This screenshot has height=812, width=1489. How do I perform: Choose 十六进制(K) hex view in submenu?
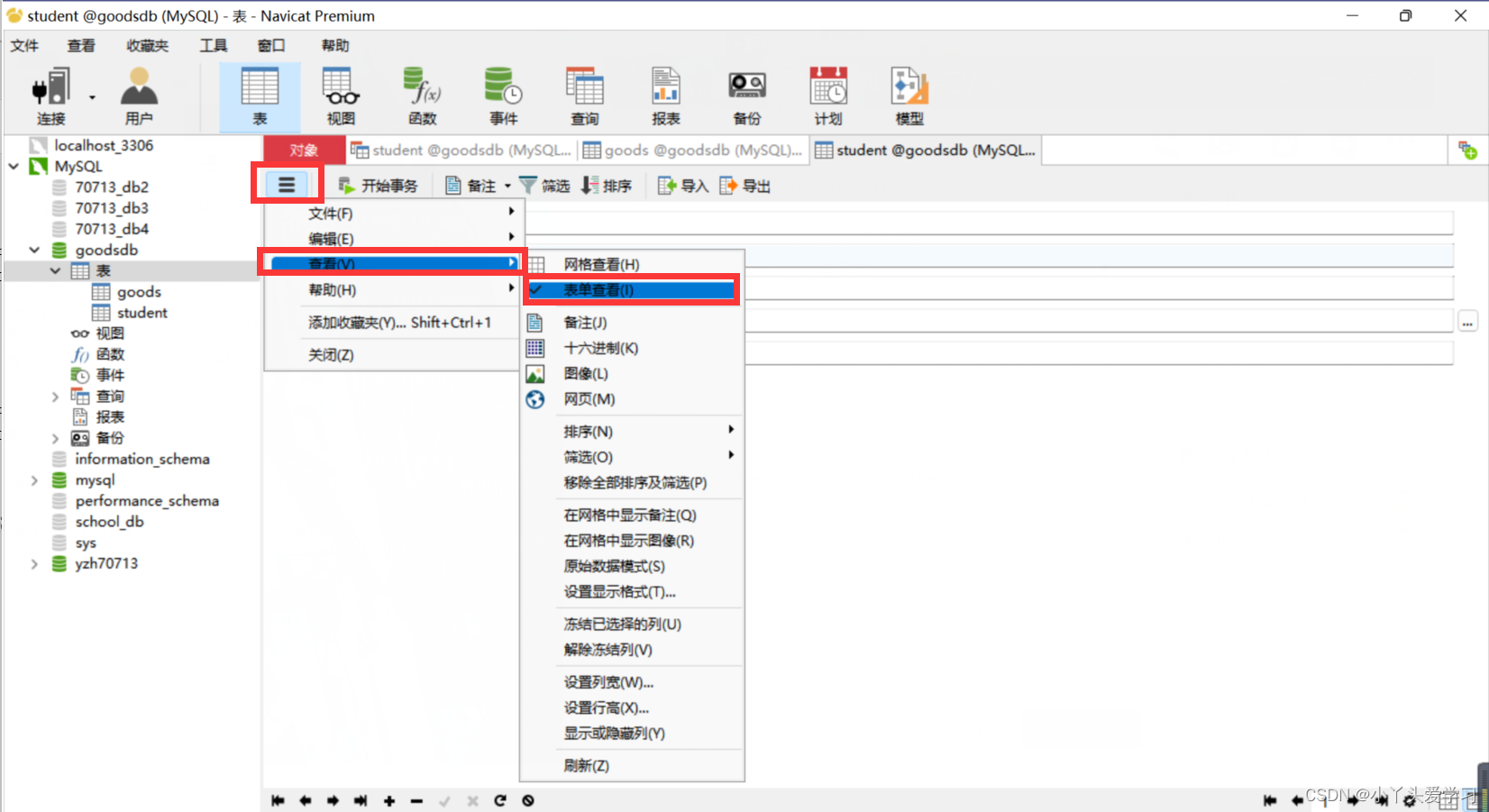click(631, 348)
